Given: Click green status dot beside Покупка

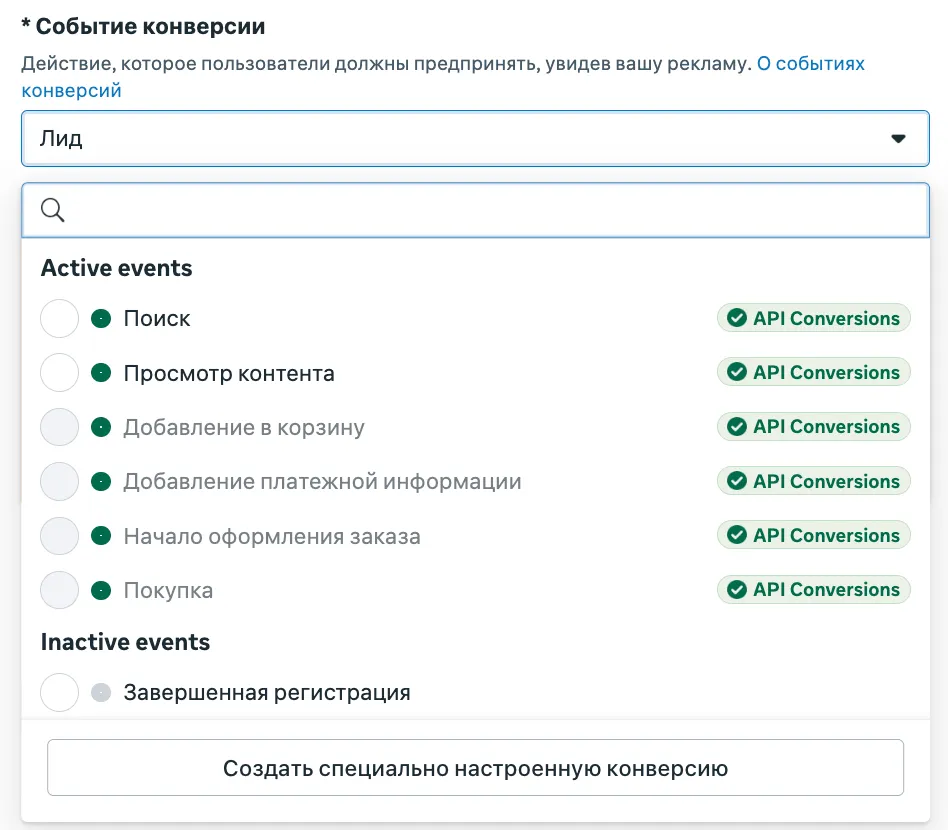Looking at the screenshot, I should [101, 590].
